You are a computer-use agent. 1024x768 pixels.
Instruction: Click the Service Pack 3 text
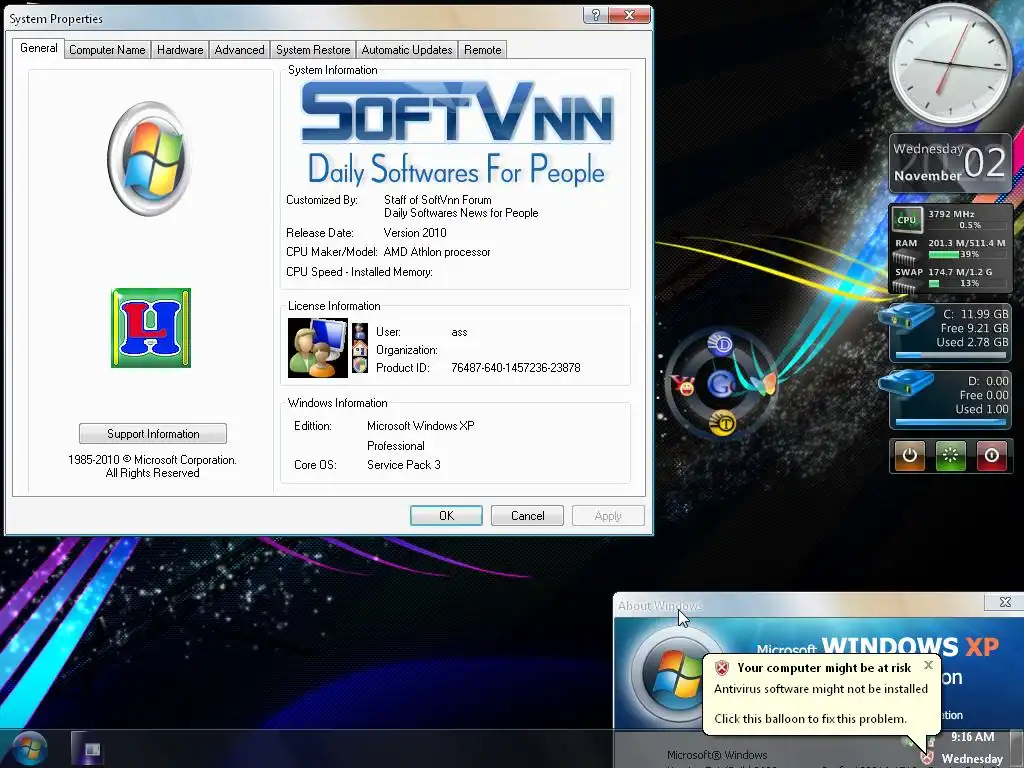404,465
